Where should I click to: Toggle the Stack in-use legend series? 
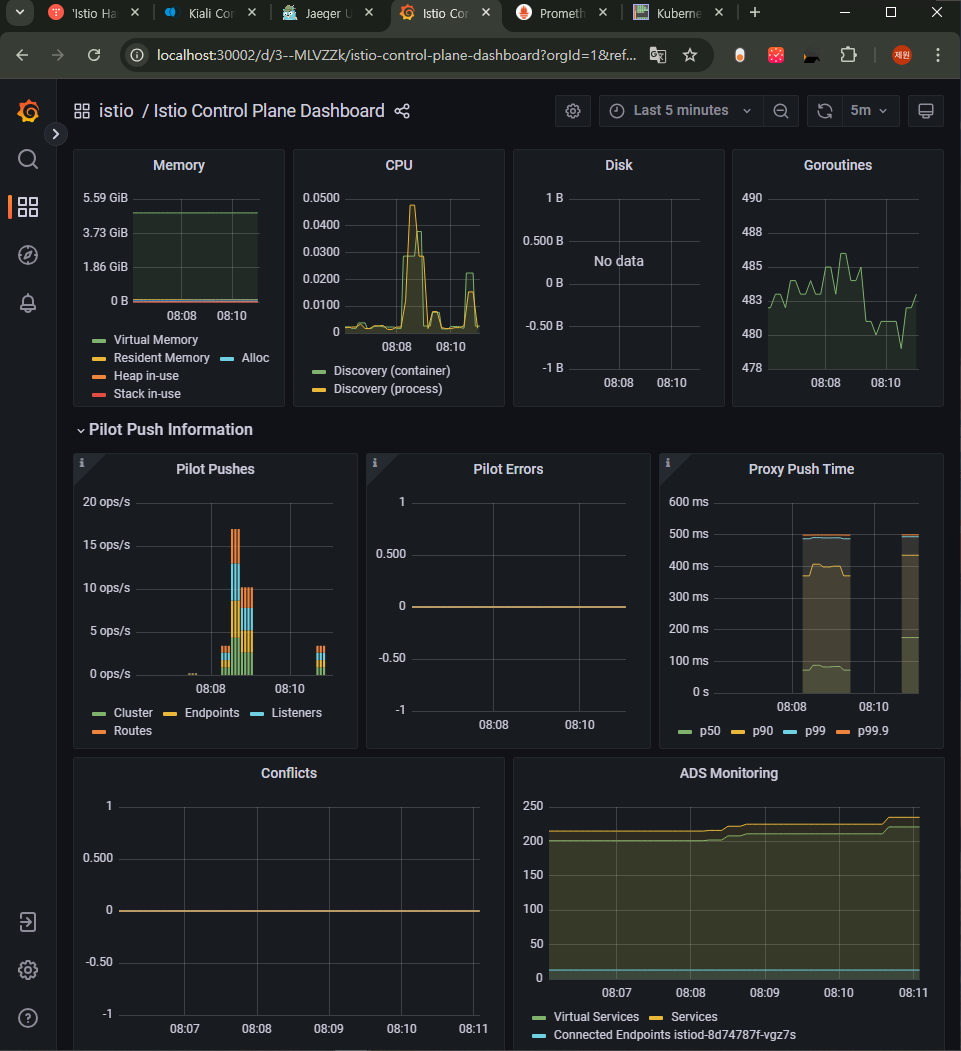tap(147, 394)
